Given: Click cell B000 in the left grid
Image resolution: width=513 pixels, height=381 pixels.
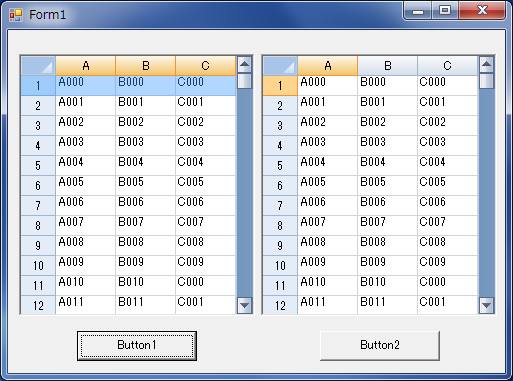Looking at the screenshot, I should coord(145,86).
